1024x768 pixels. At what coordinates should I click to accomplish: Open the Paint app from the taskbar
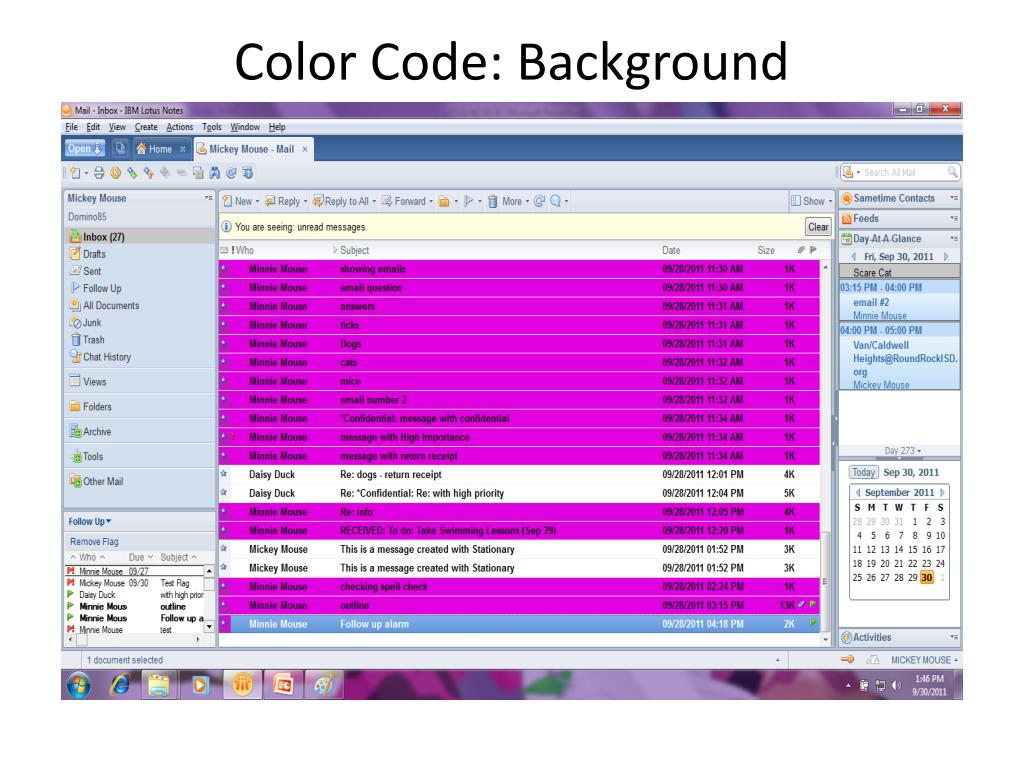click(x=324, y=685)
